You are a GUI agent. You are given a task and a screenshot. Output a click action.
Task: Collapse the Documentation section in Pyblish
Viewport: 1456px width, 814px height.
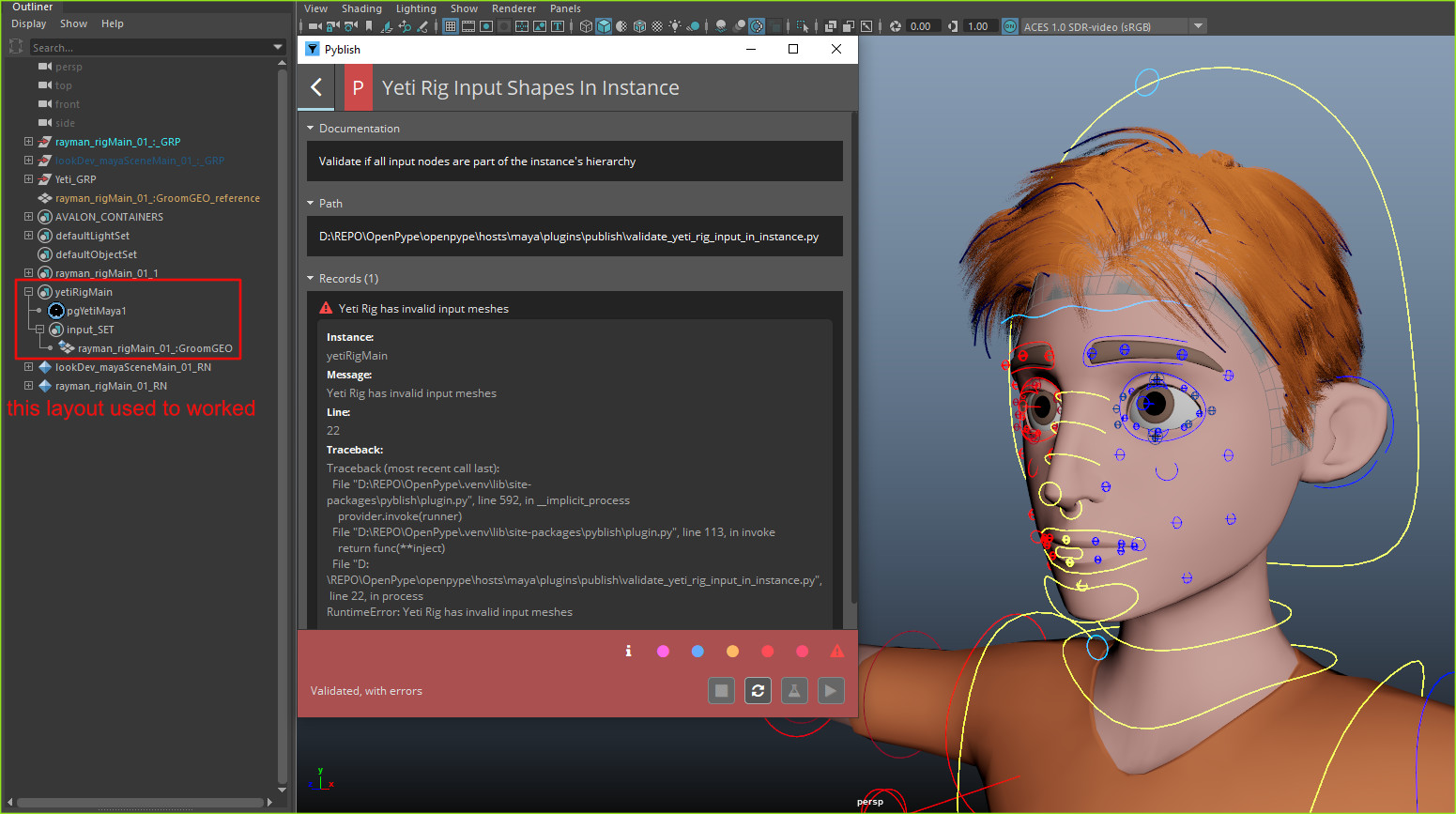[311, 129]
